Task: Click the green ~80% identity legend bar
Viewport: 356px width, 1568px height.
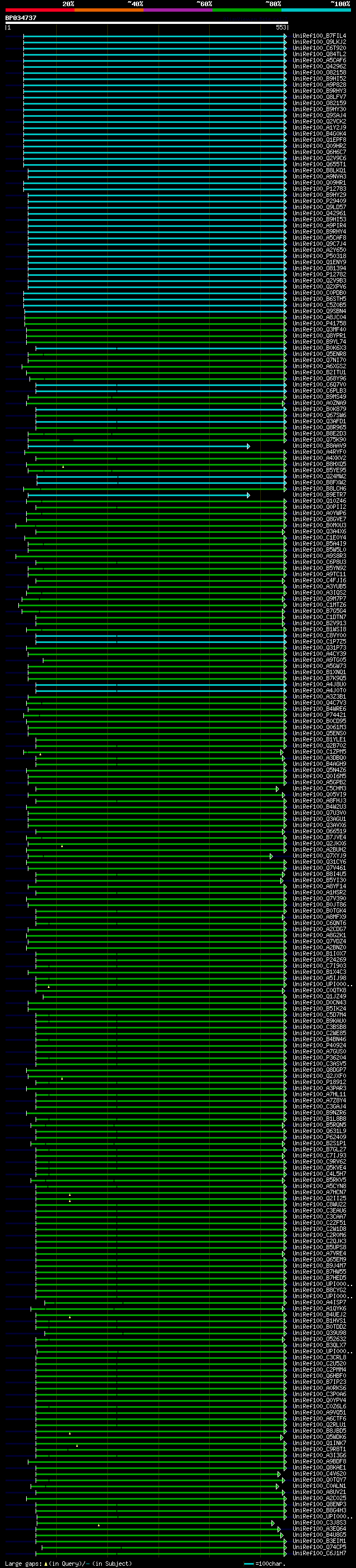Action: [x=247, y=10]
